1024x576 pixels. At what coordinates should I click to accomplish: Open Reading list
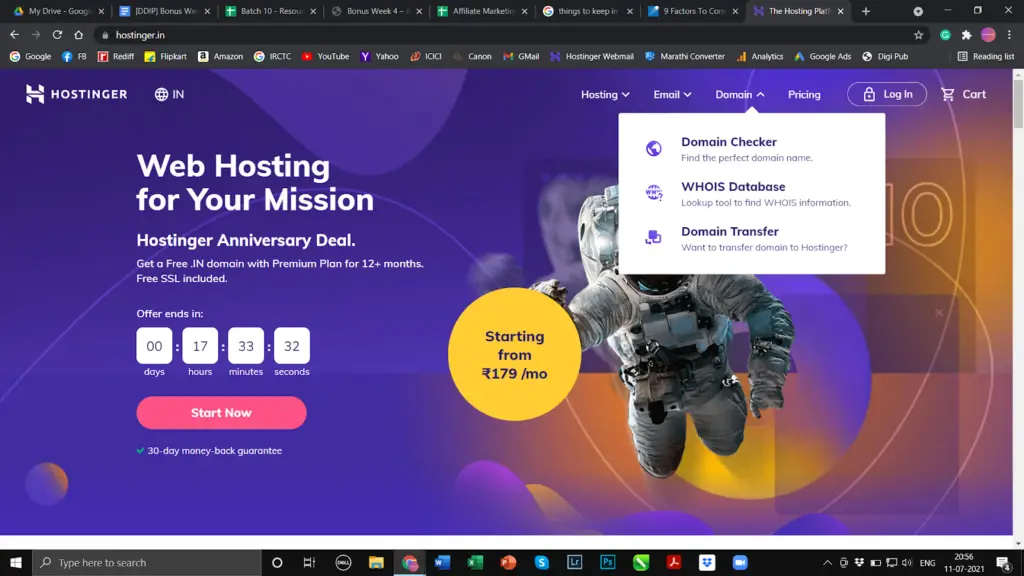985,56
